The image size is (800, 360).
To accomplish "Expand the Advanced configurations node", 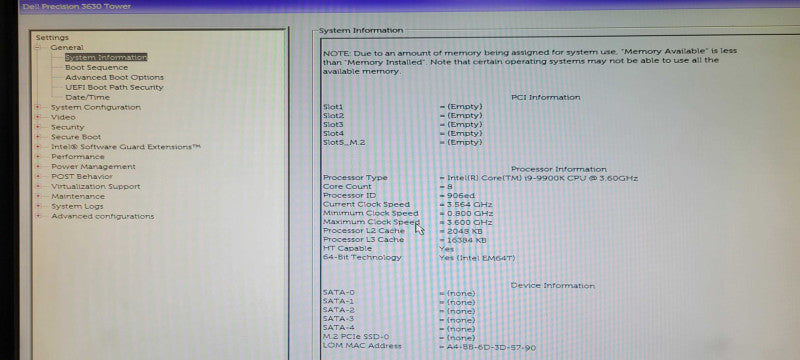I will point(38,216).
